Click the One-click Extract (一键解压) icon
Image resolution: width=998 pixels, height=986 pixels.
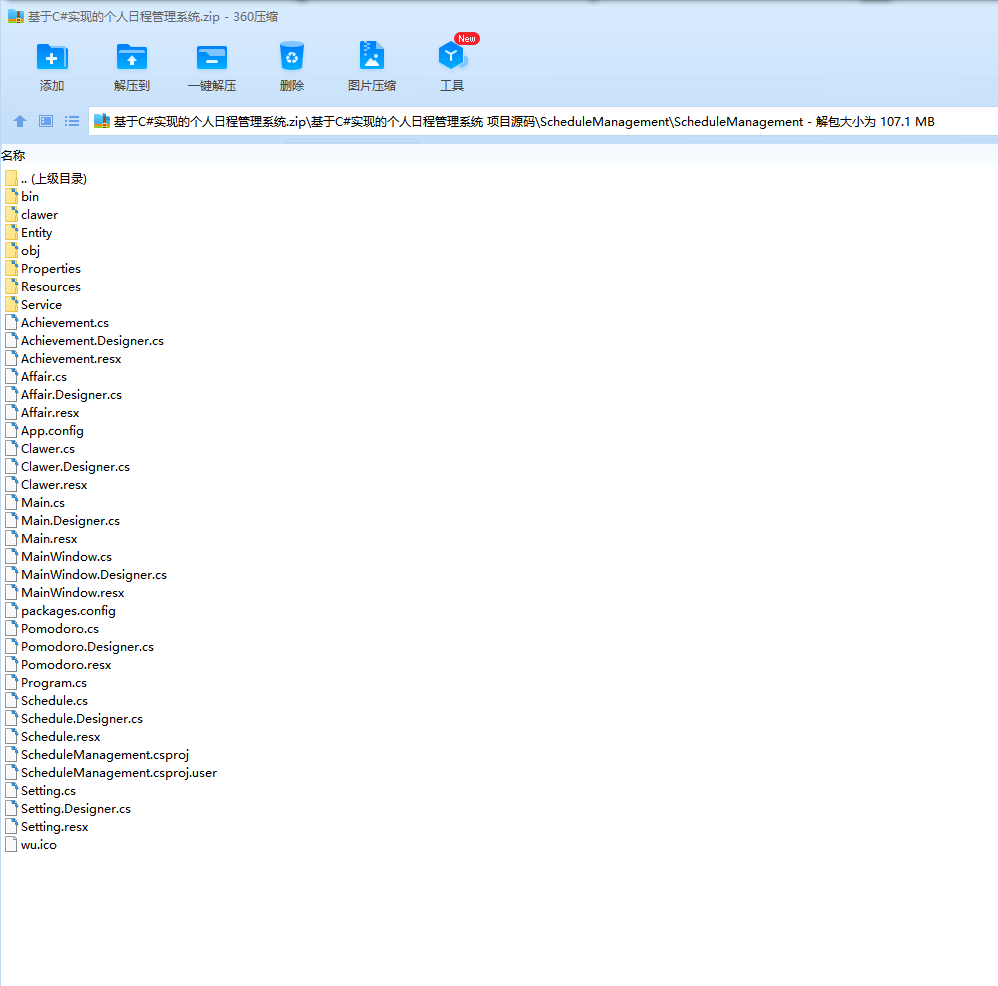pos(212,57)
